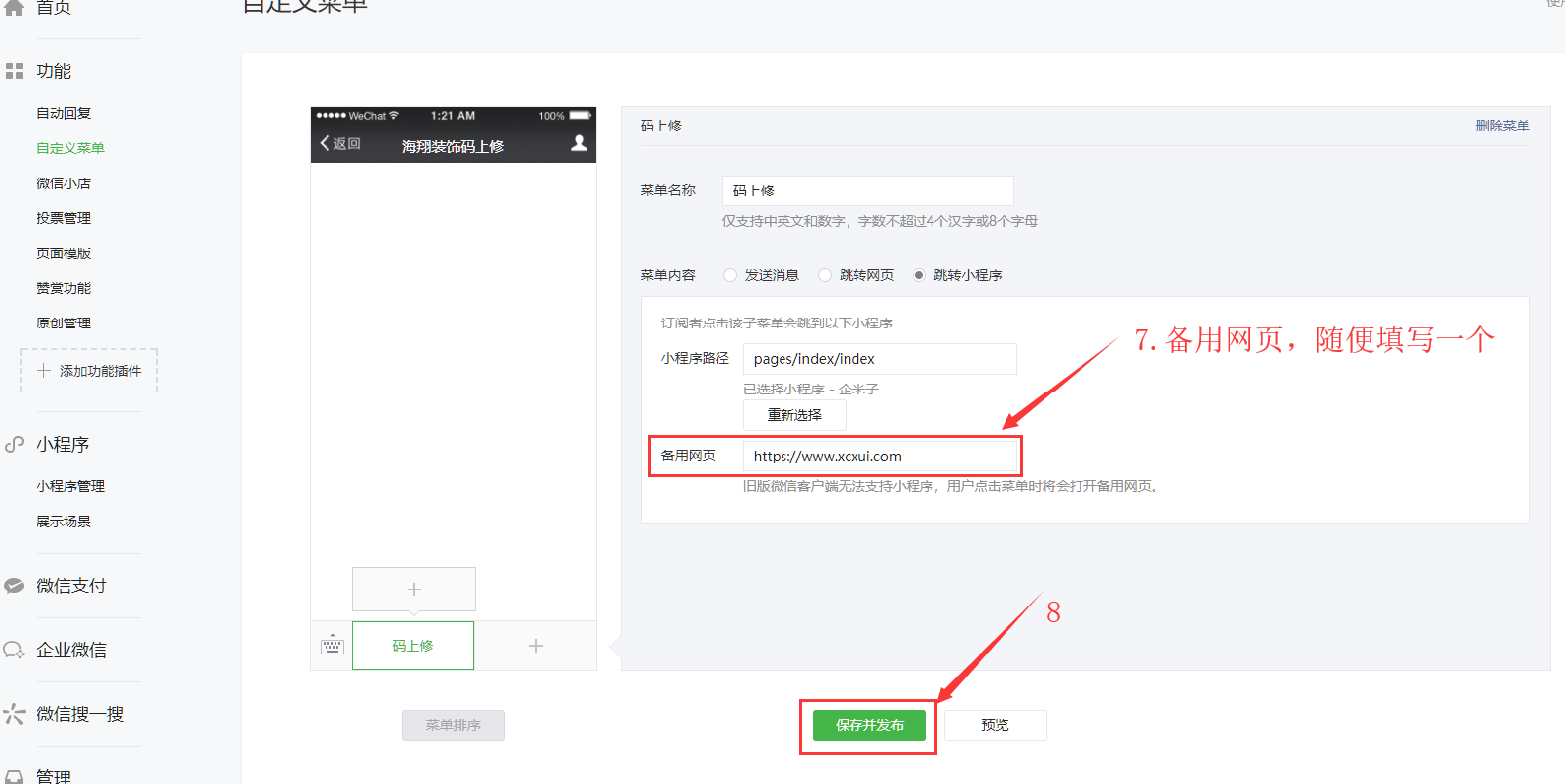Click the profile icon in phone header

pyautogui.click(x=579, y=143)
